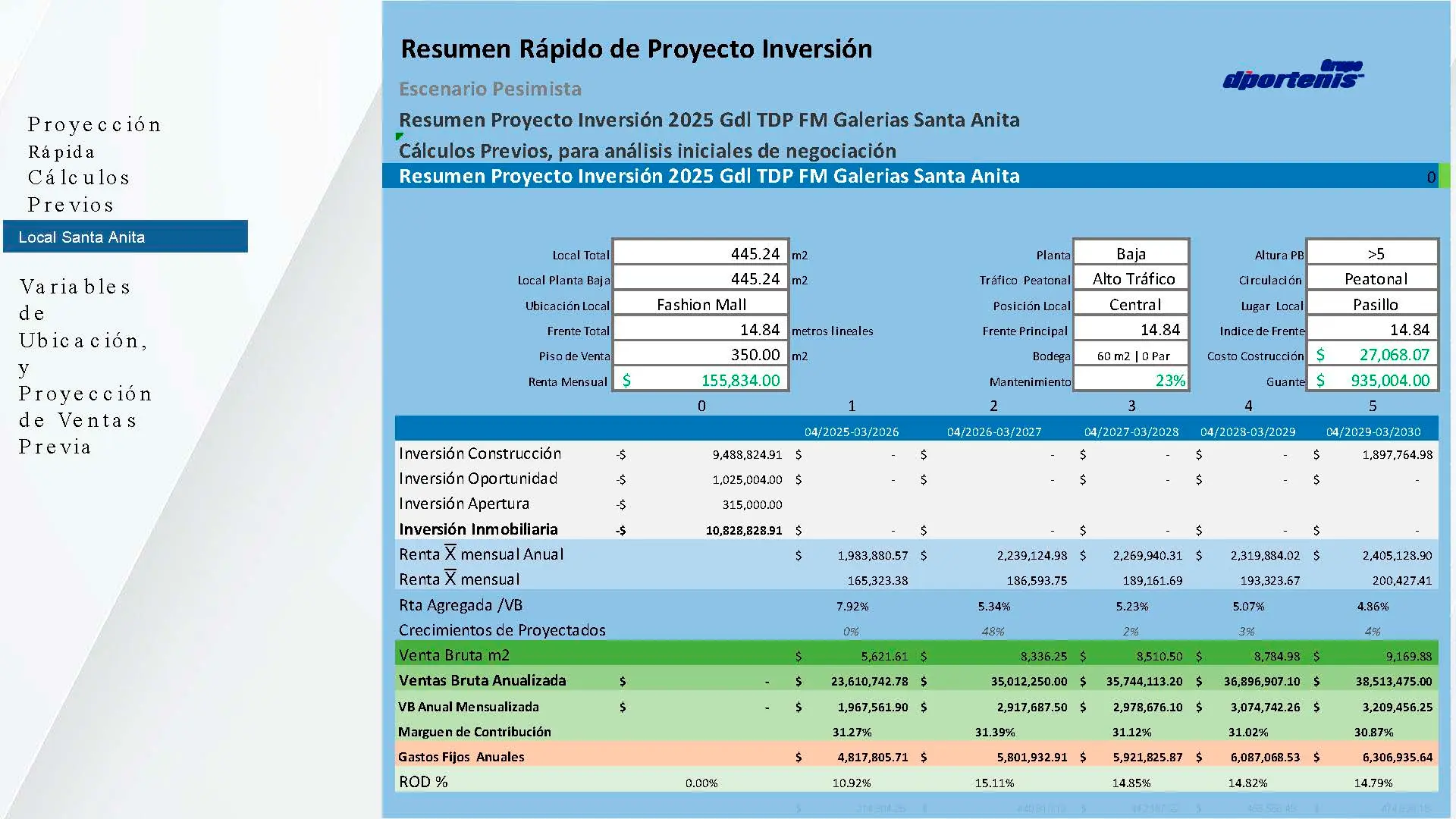1456x819 pixels.
Task: Open Variables de Ubicación section heading
Action: coord(85,367)
